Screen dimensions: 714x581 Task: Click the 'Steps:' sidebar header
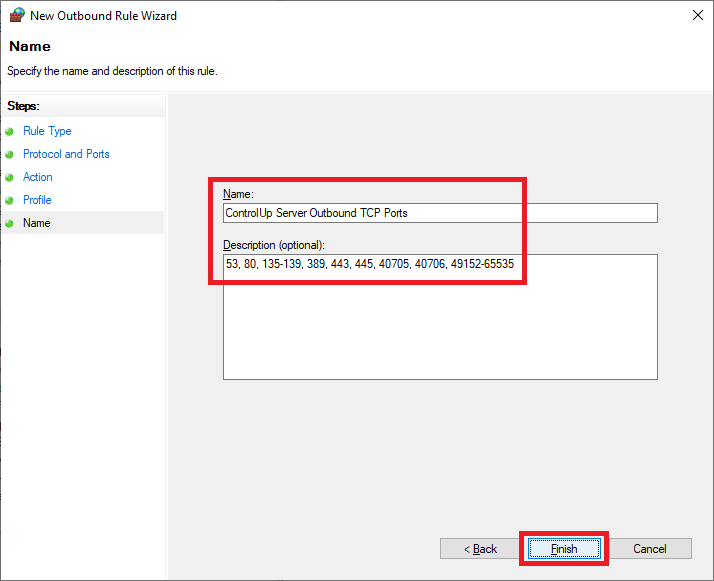pos(23,106)
